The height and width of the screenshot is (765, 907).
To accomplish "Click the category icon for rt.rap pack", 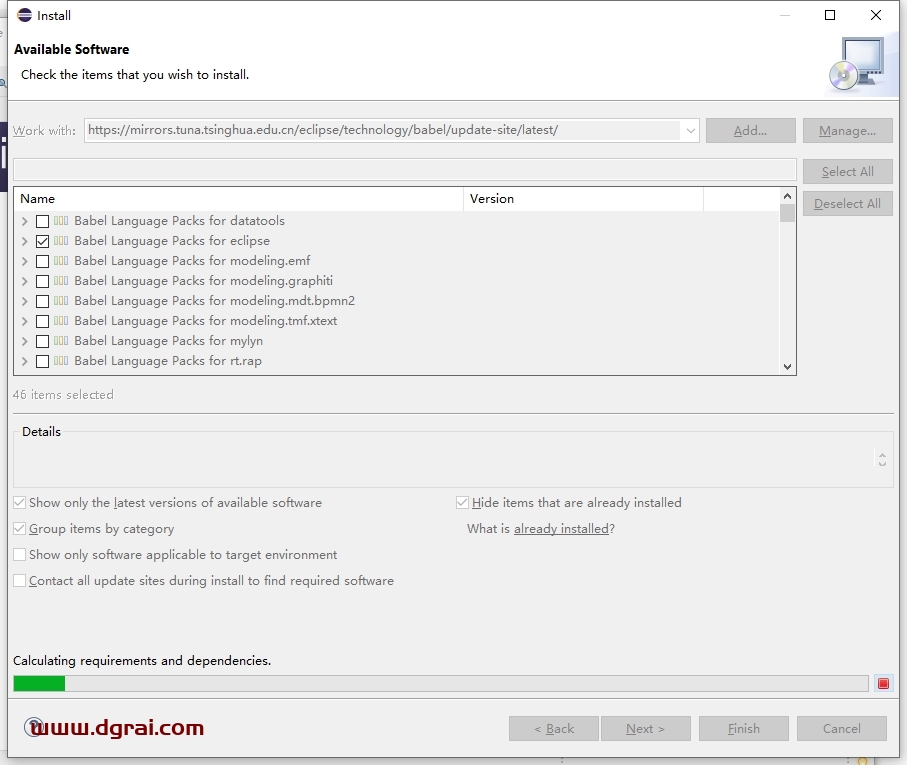I will (61, 361).
